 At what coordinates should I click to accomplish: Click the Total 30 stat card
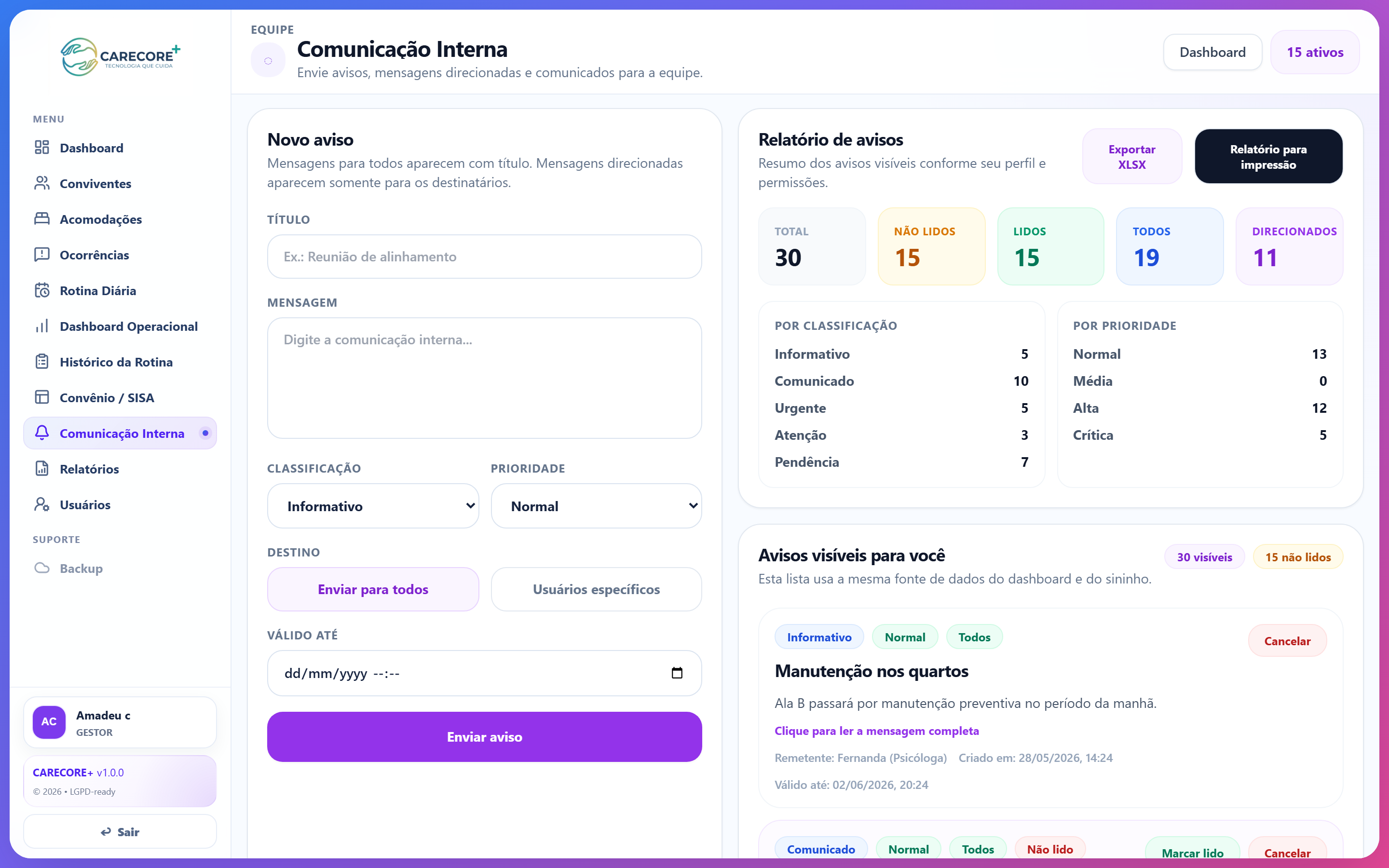812,246
